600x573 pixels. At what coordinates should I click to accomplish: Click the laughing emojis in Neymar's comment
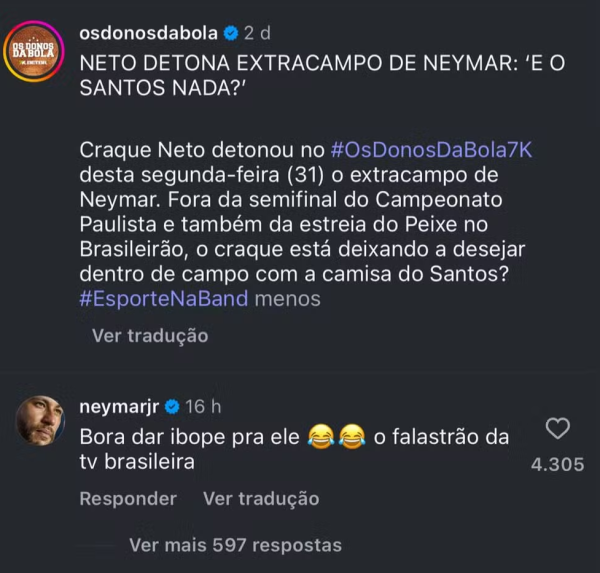point(335,437)
